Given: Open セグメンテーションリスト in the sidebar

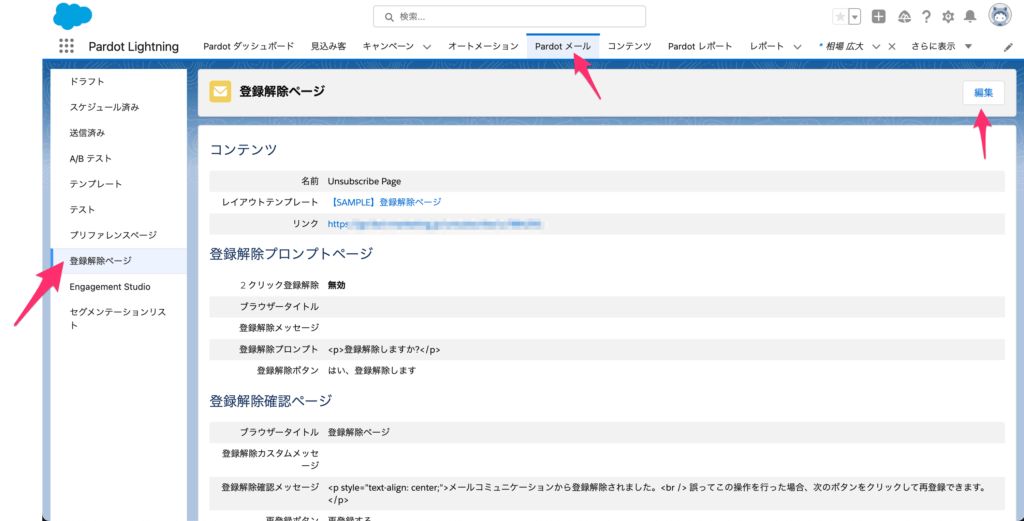Looking at the screenshot, I should 118,319.
